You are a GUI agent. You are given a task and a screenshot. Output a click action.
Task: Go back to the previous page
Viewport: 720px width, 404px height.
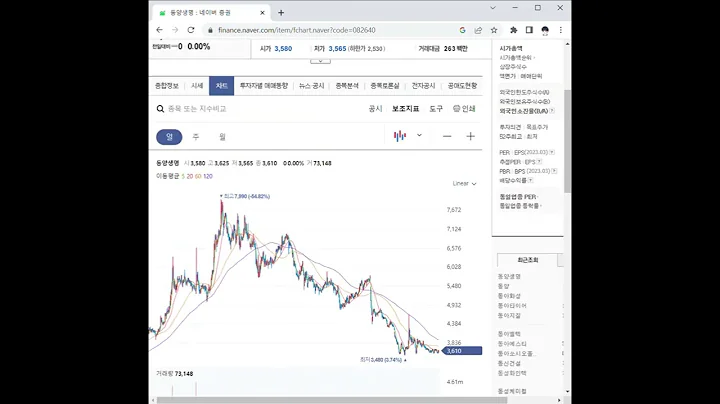click(159, 30)
